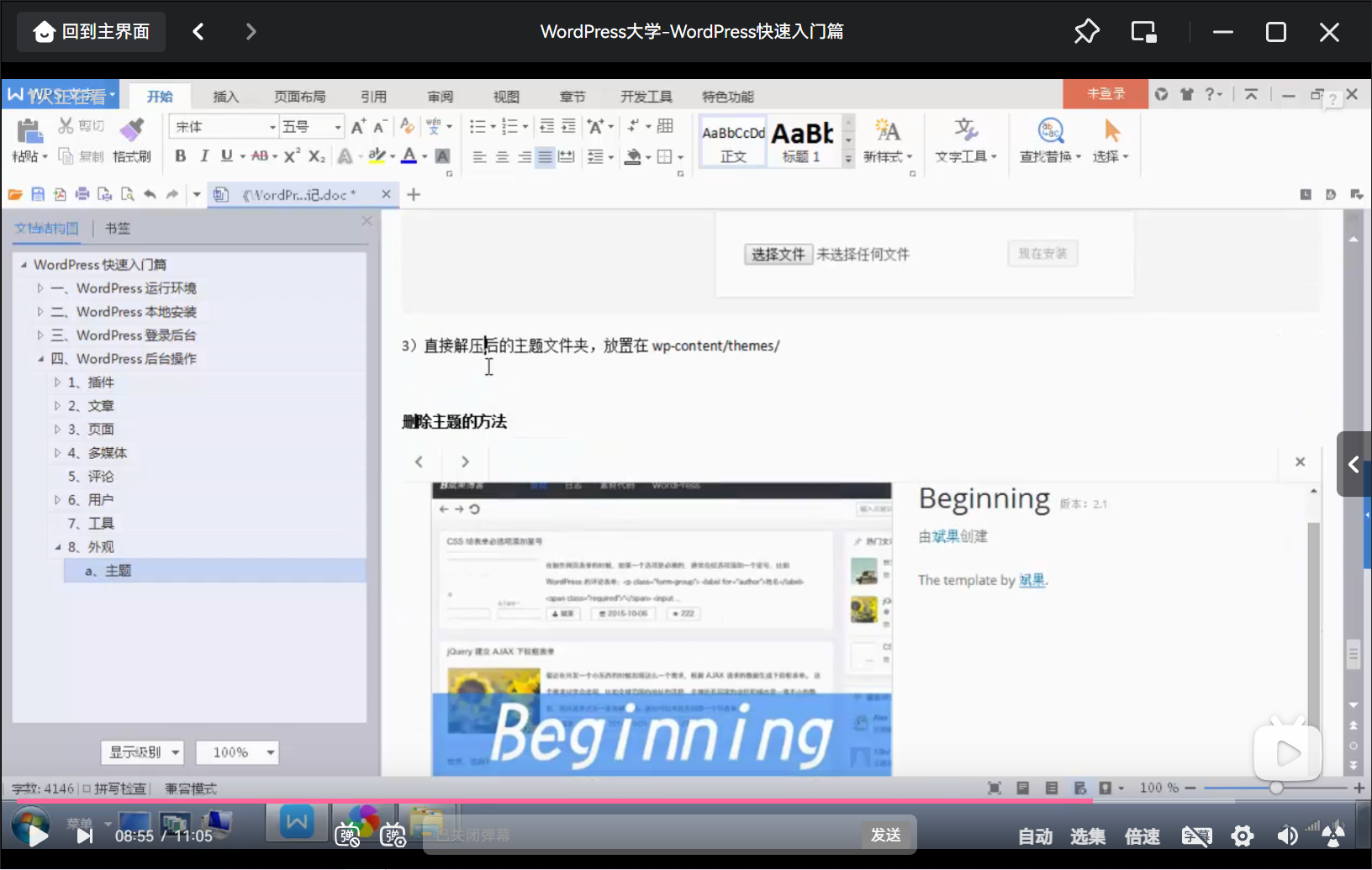Open the 显示级别 dropdown
This screenshot has height=870, width=1372.
pyautogui.click(x=142, y=752)
